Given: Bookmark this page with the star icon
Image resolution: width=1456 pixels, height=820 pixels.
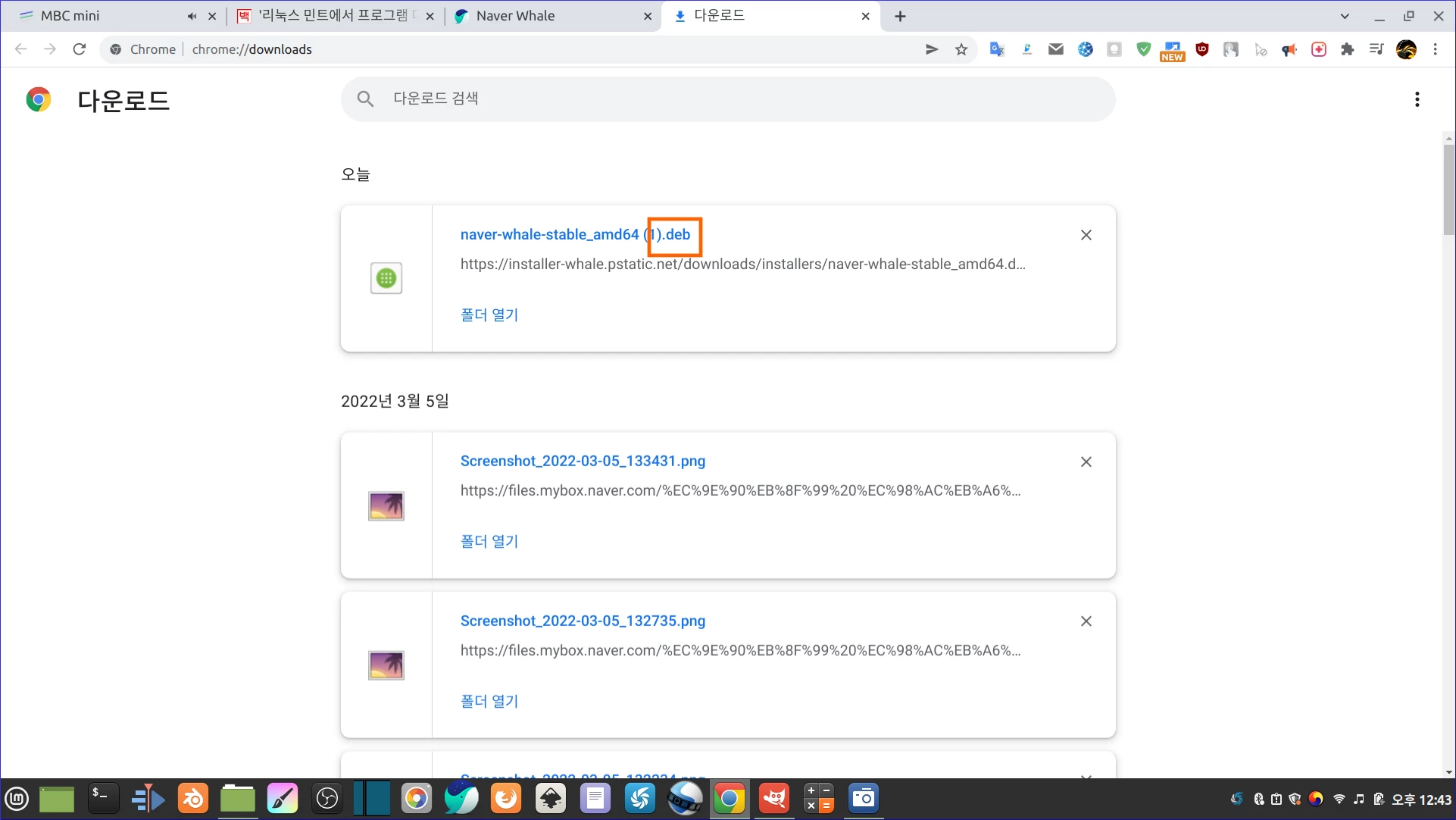Looking at the screenshot, I should pos(961,49).
